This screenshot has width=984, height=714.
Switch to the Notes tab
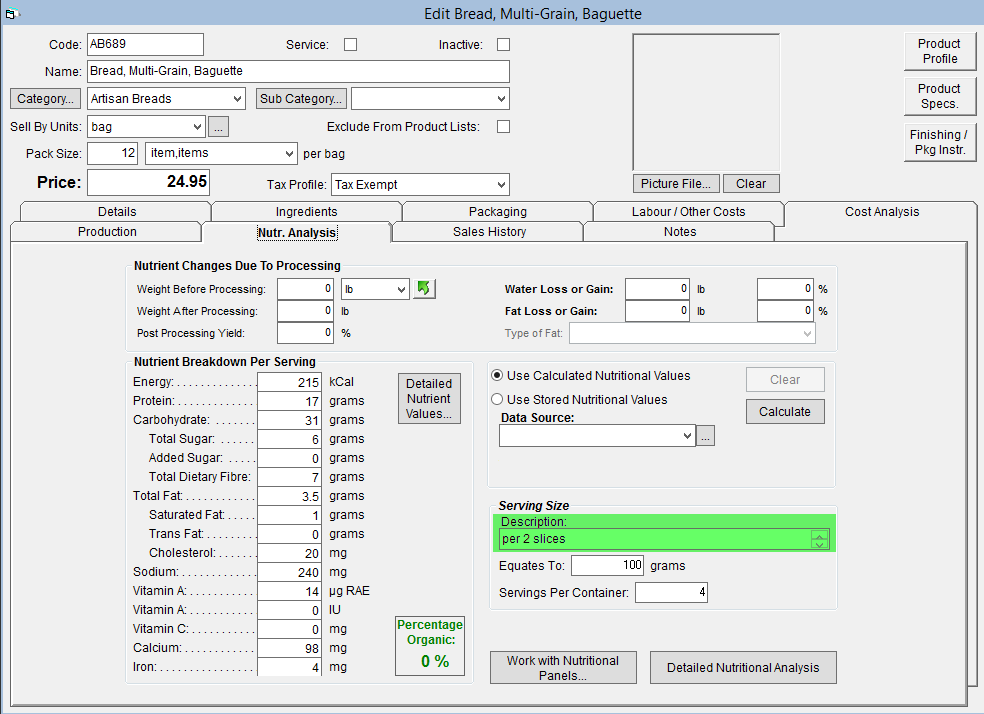680,232
